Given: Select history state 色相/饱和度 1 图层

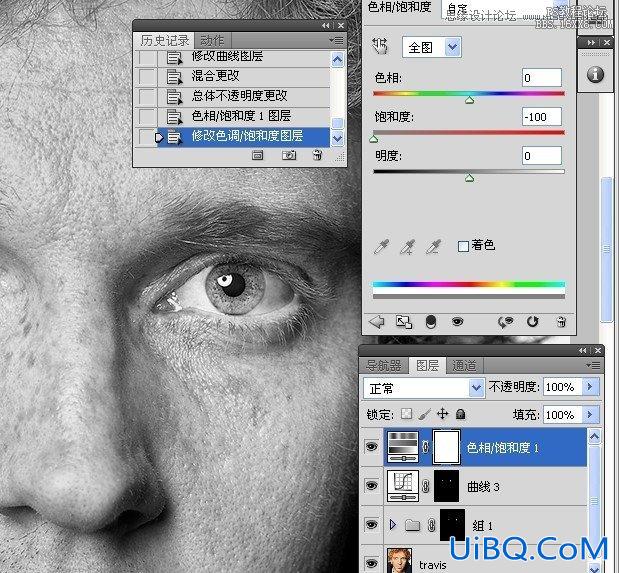Looking at the screenshot, I should coord(244,116).
